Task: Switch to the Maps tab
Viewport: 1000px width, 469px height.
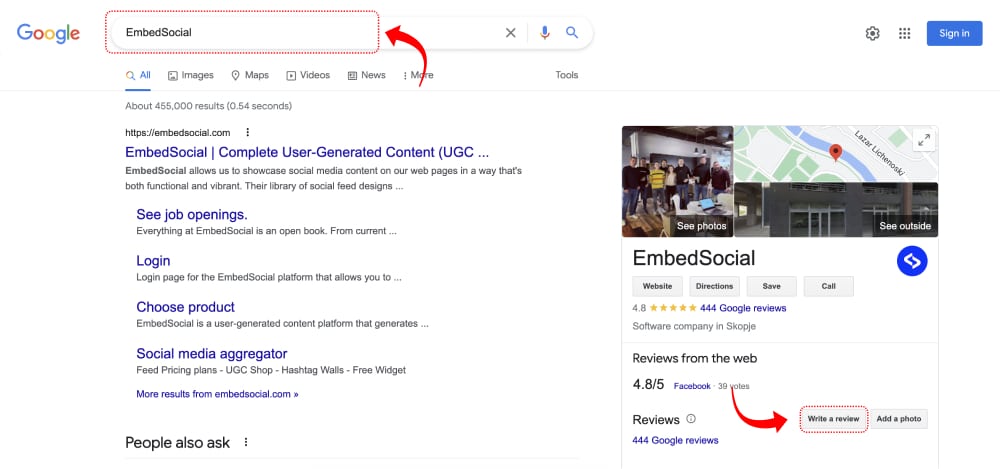Action: pos(250,75)
